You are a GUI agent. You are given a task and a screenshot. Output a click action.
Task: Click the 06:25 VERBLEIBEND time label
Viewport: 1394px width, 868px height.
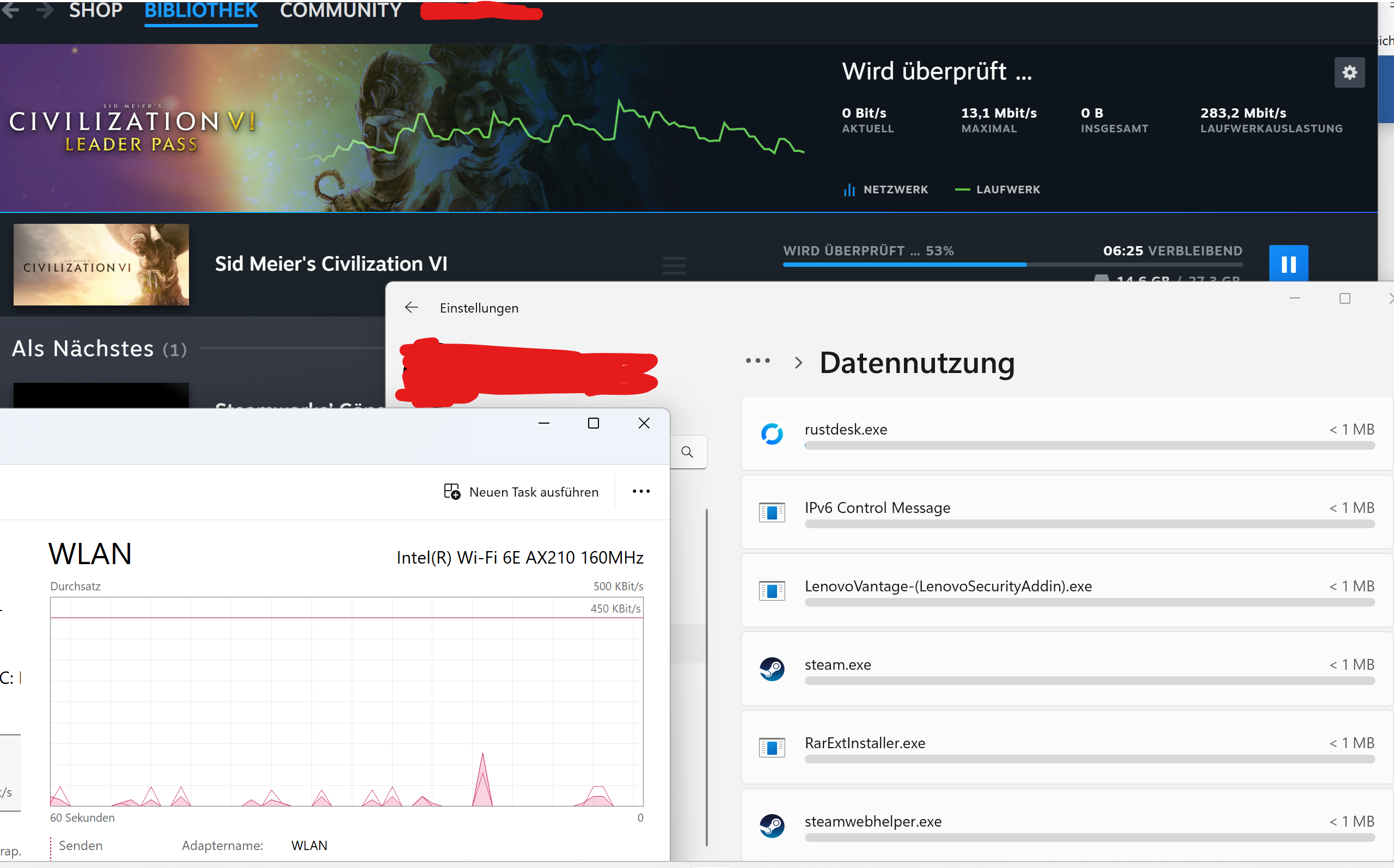(1172, 251)
